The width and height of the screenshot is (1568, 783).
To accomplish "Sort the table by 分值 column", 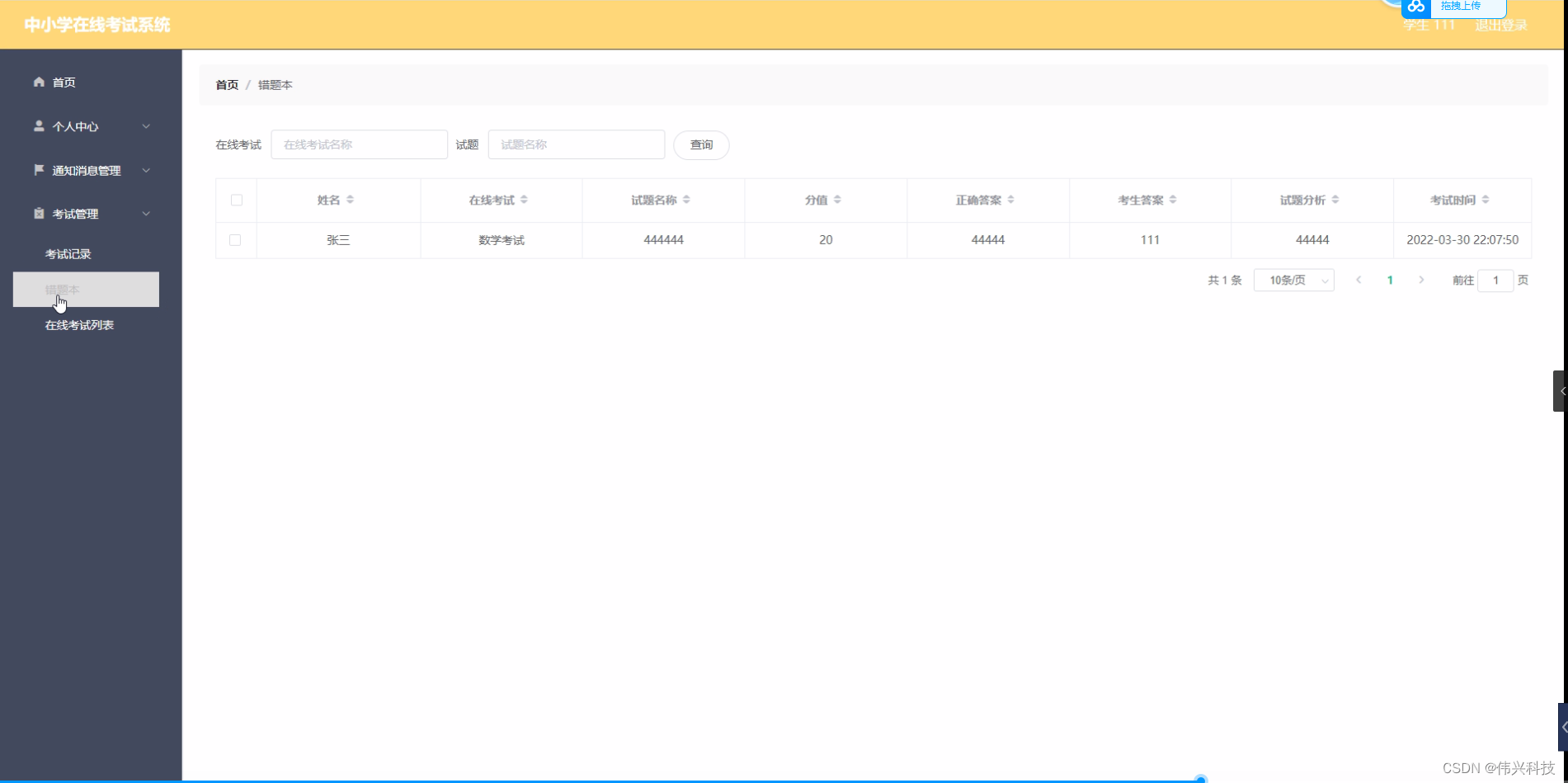I will 837,199.
